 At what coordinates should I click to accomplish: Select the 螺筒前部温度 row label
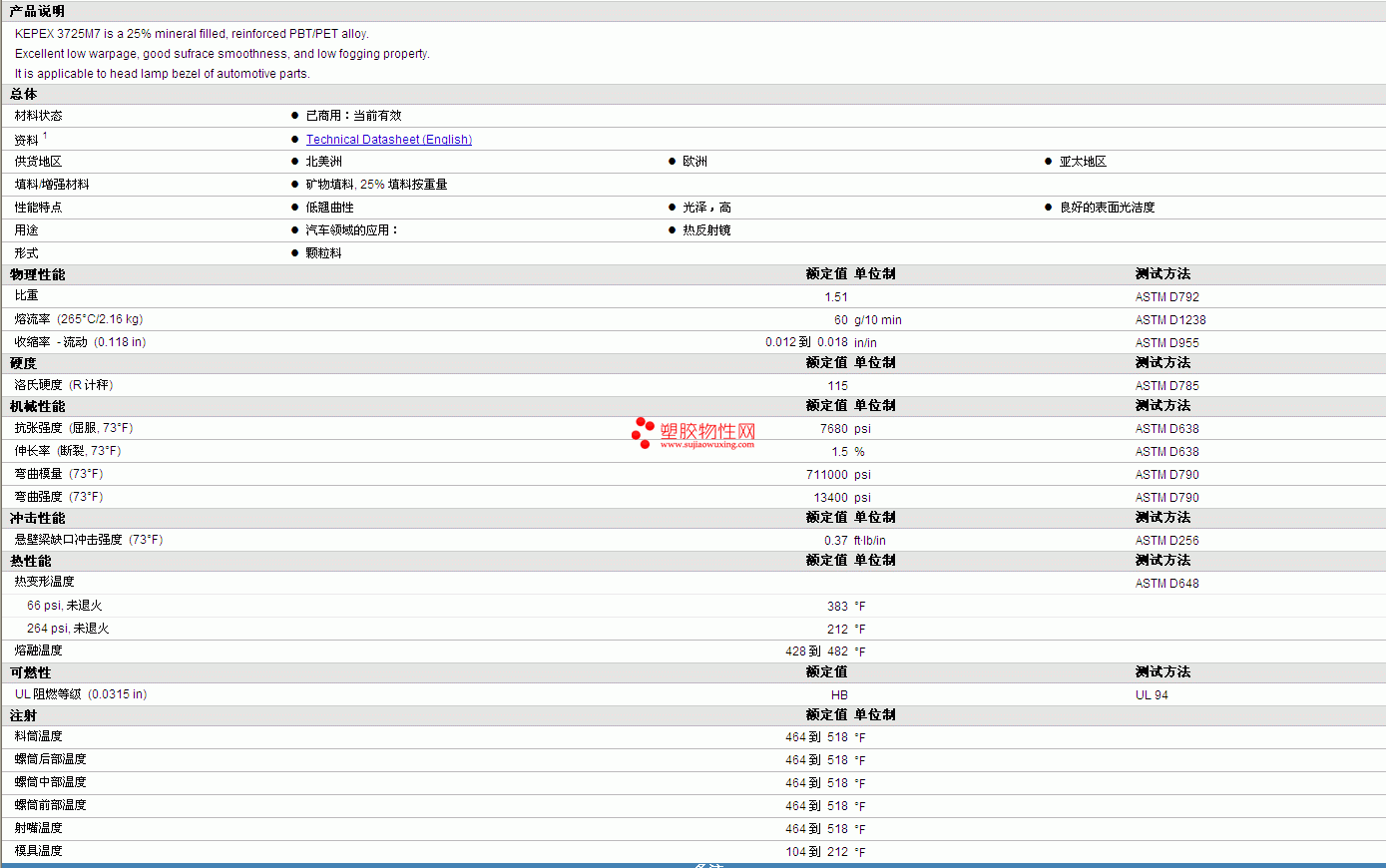50,805
